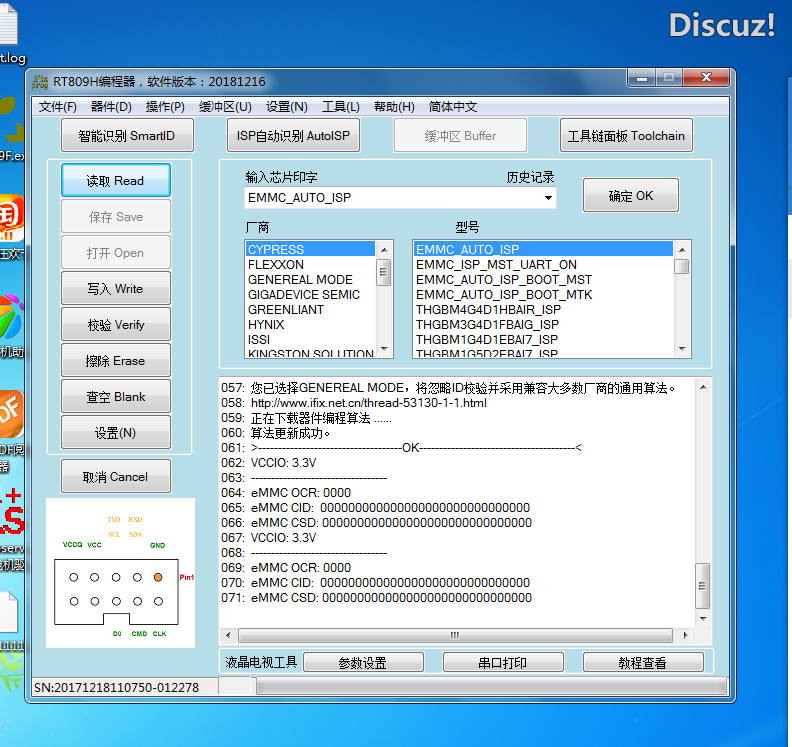Click log line 062 VCCIO: 3.3V
This screenshot has width=792, height=747.
tap(269, 463)
